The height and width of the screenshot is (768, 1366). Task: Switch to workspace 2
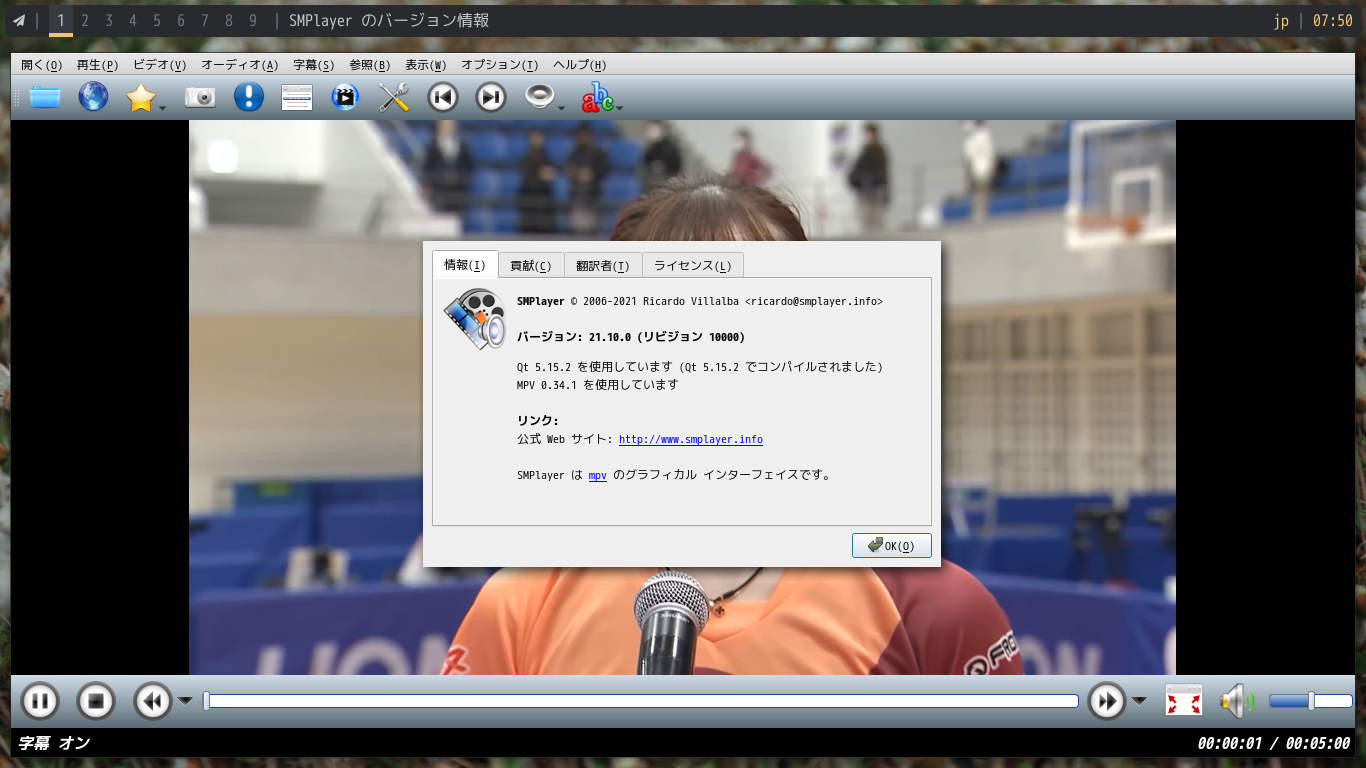point(85,20)
